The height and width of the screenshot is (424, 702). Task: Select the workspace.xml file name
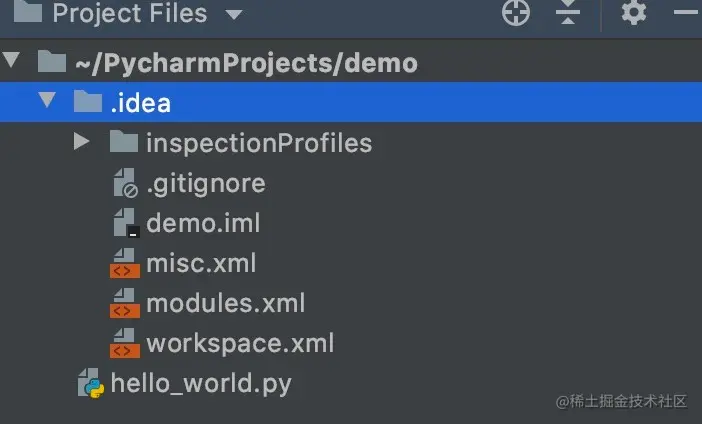pos(240,343)
